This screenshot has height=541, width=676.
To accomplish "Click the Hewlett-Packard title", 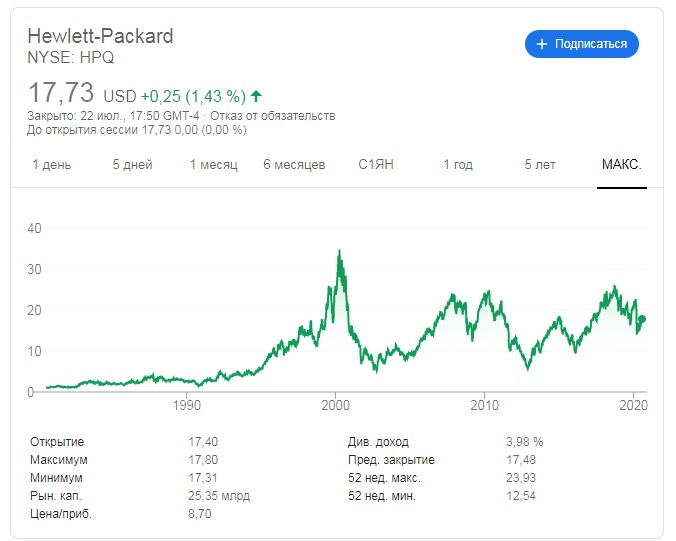I will click(100, 36).
